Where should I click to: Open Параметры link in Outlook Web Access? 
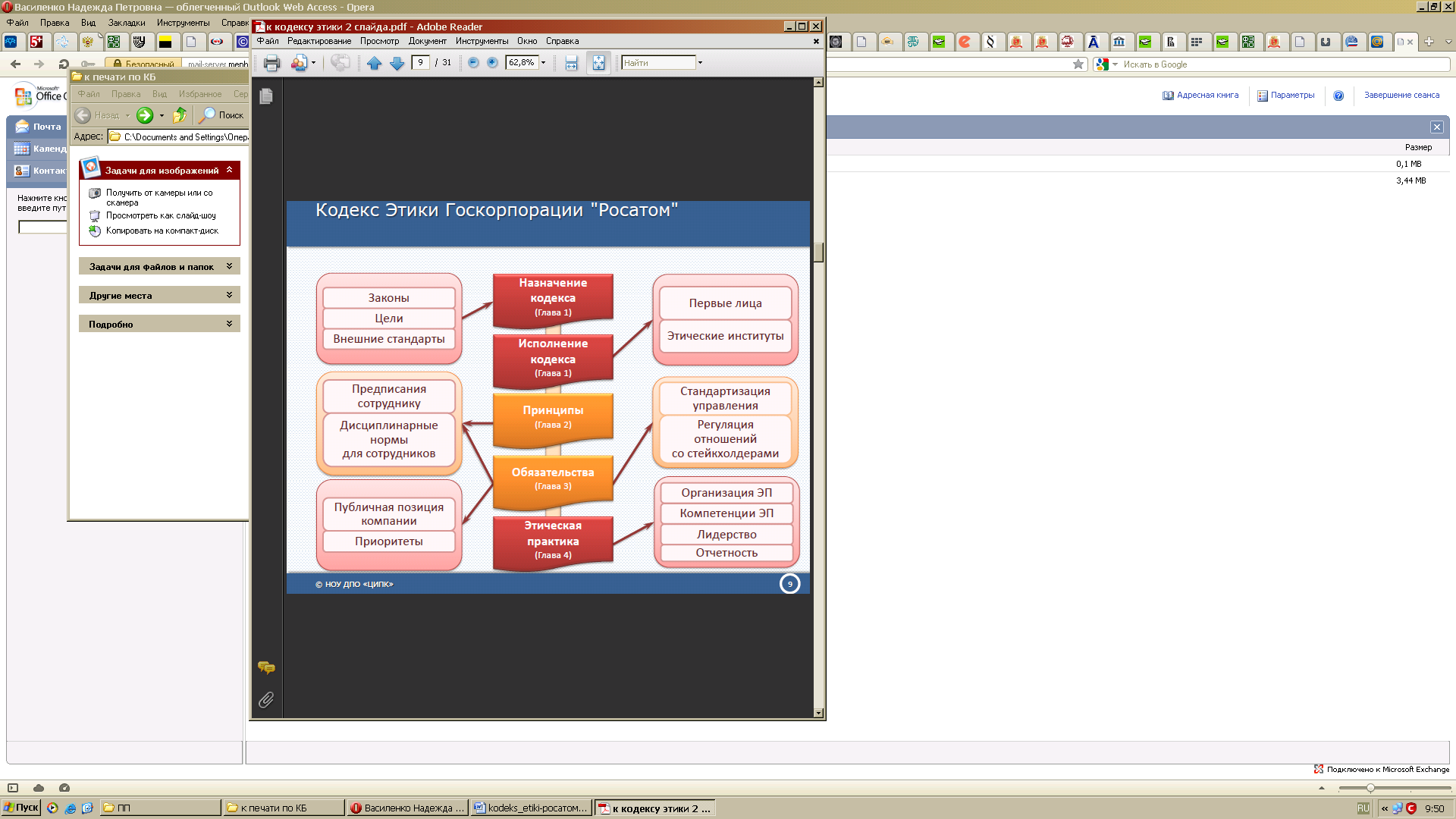click(x=1285, y=96)
